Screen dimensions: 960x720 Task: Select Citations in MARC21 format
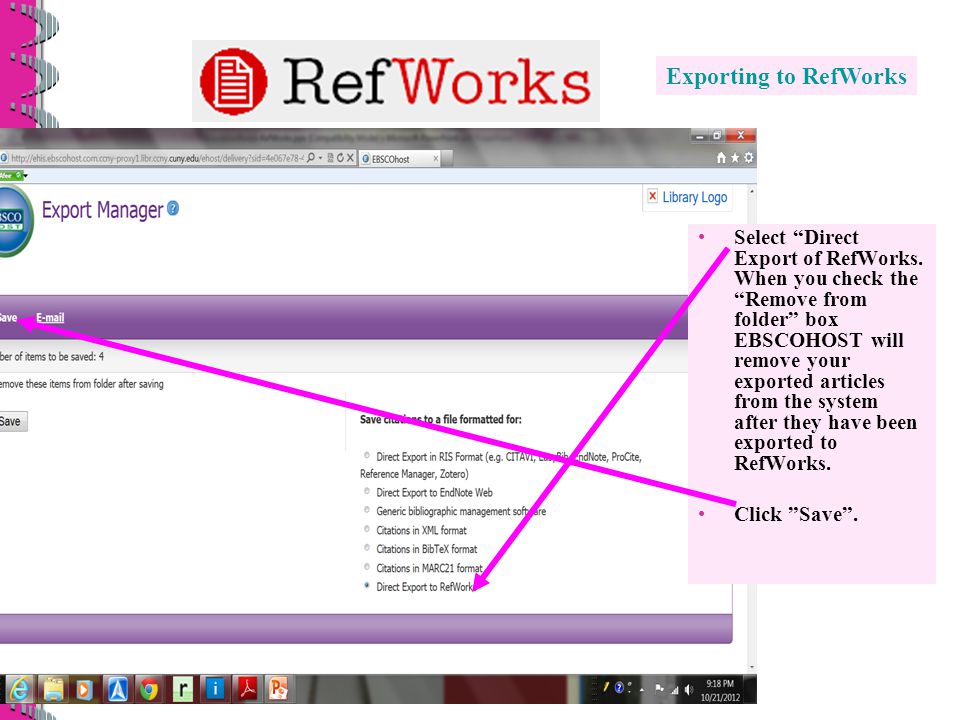tap(367, 566)
